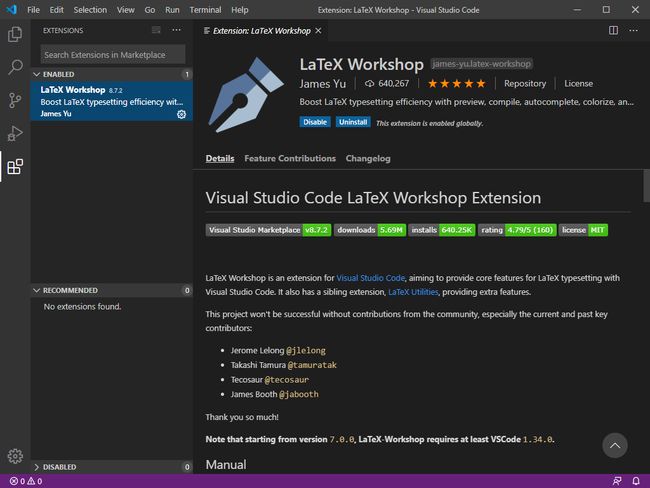Click the james-yu.latex-workshop identifier
650x488 pixels.
click(481, 64)
